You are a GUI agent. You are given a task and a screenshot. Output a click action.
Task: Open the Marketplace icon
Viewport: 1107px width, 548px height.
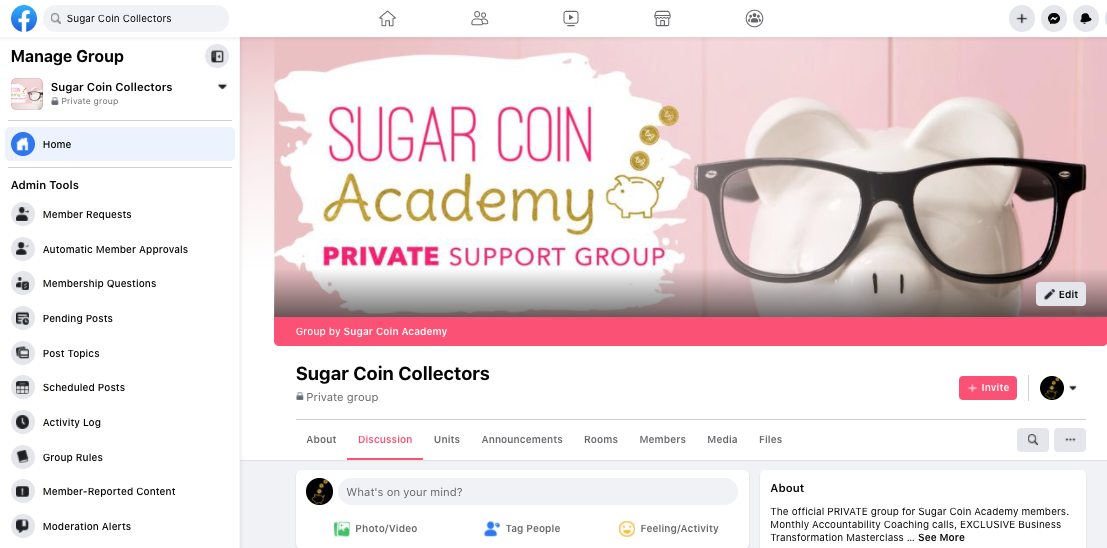tap(662, 18)
